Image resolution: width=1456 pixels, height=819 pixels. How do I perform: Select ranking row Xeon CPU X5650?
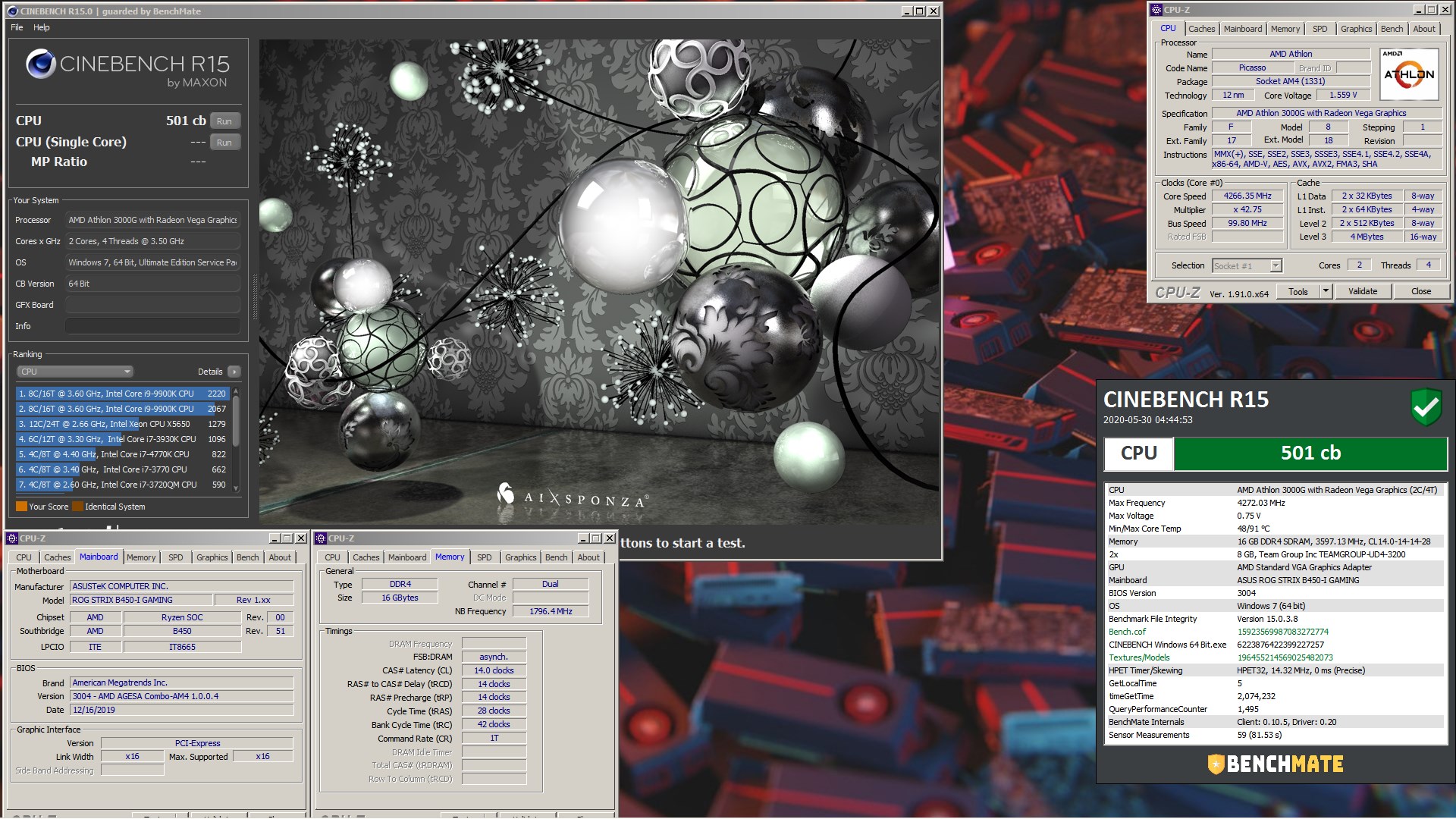click(122, 424)
